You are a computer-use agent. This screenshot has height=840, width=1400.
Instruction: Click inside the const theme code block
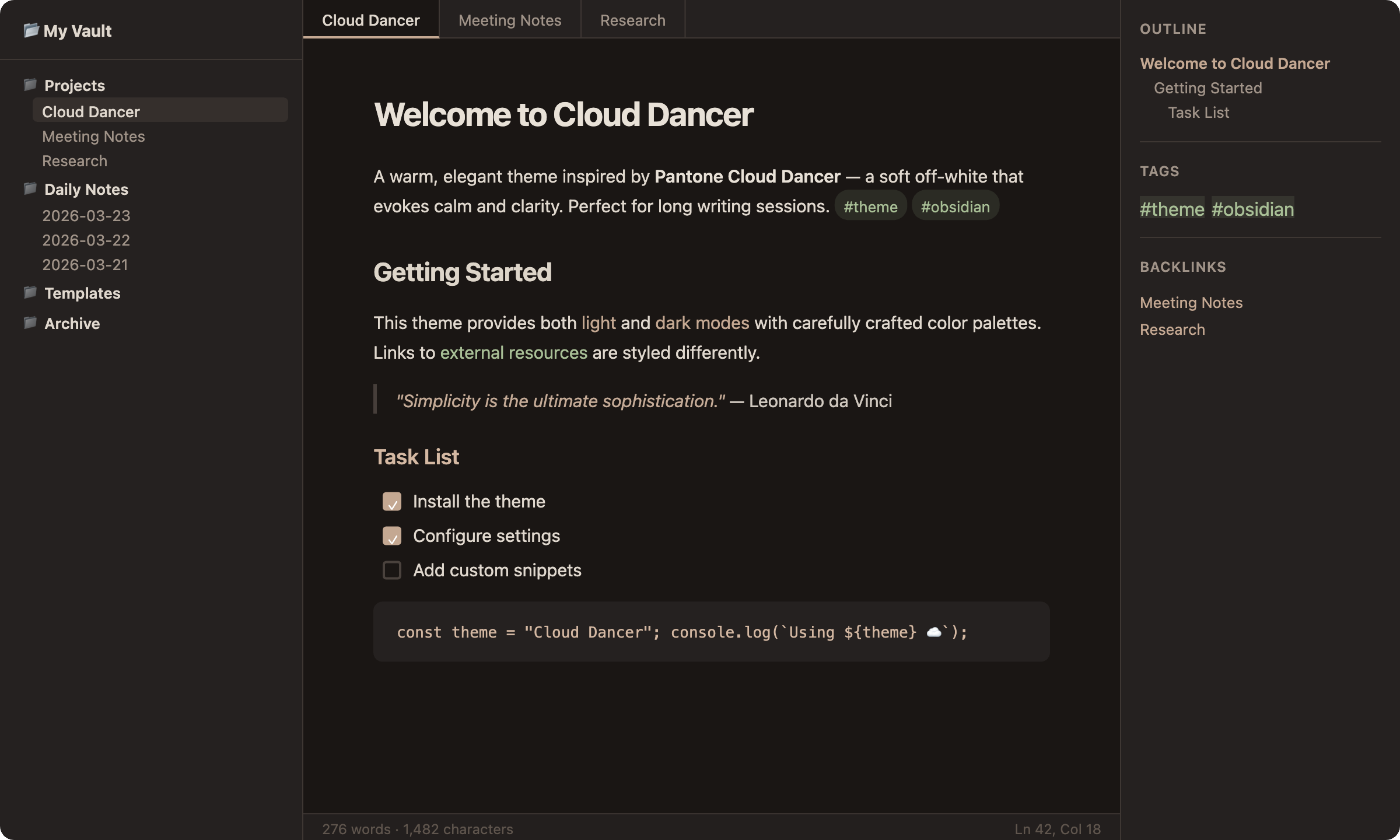tap(711, 632)
